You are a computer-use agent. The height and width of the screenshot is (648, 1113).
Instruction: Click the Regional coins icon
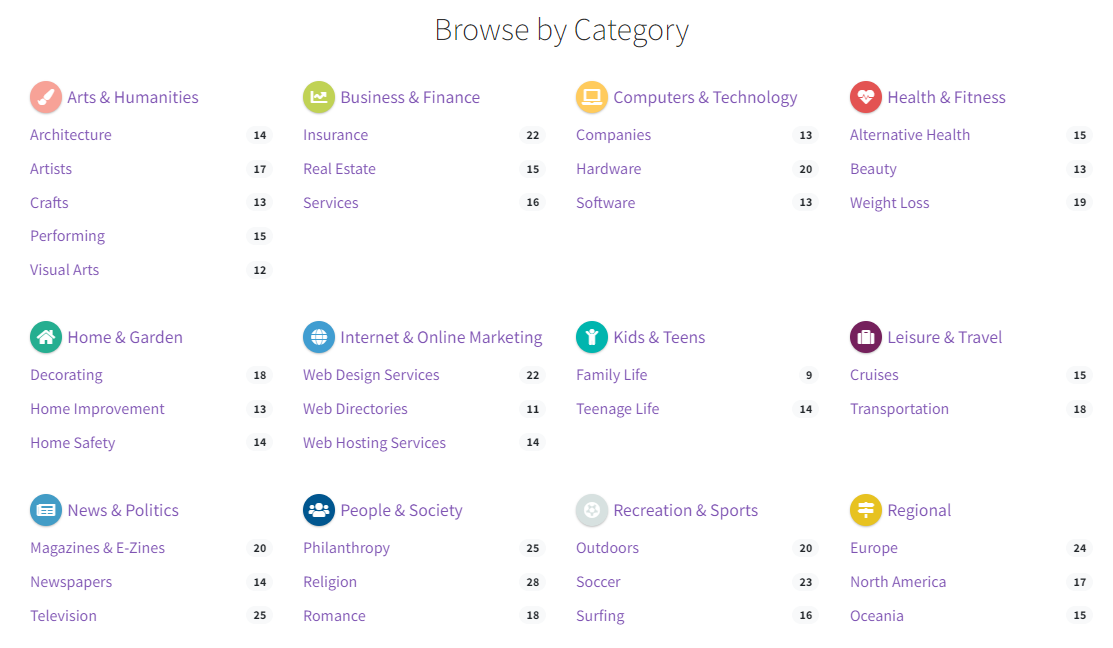click(x=865, y=510)
